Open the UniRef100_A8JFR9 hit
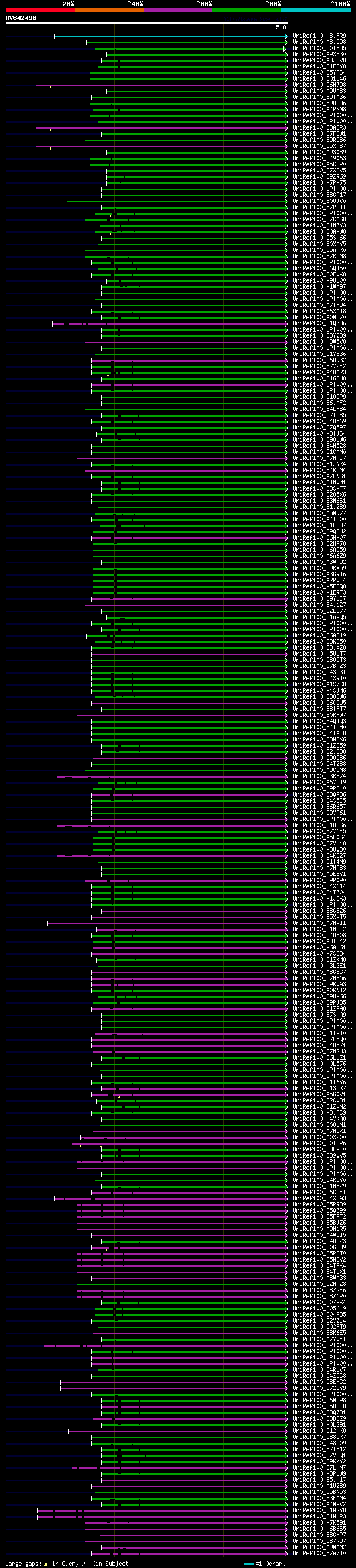Image resolution: width=356 pixels, height=1568 pixels. pyautogui.click(x=319, y=36)
